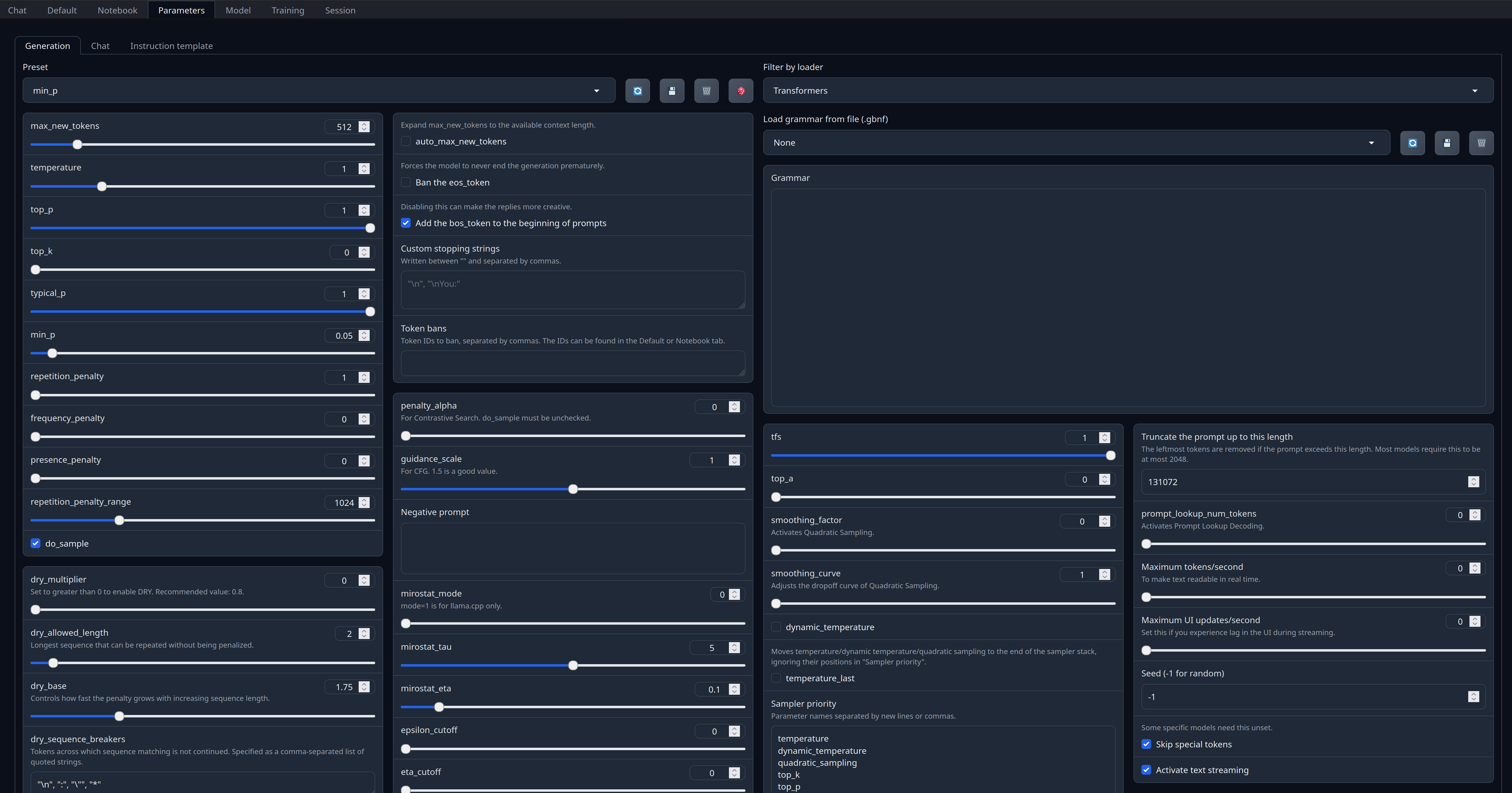
Task: Refresh the preset list
Action: click(637, 91)
